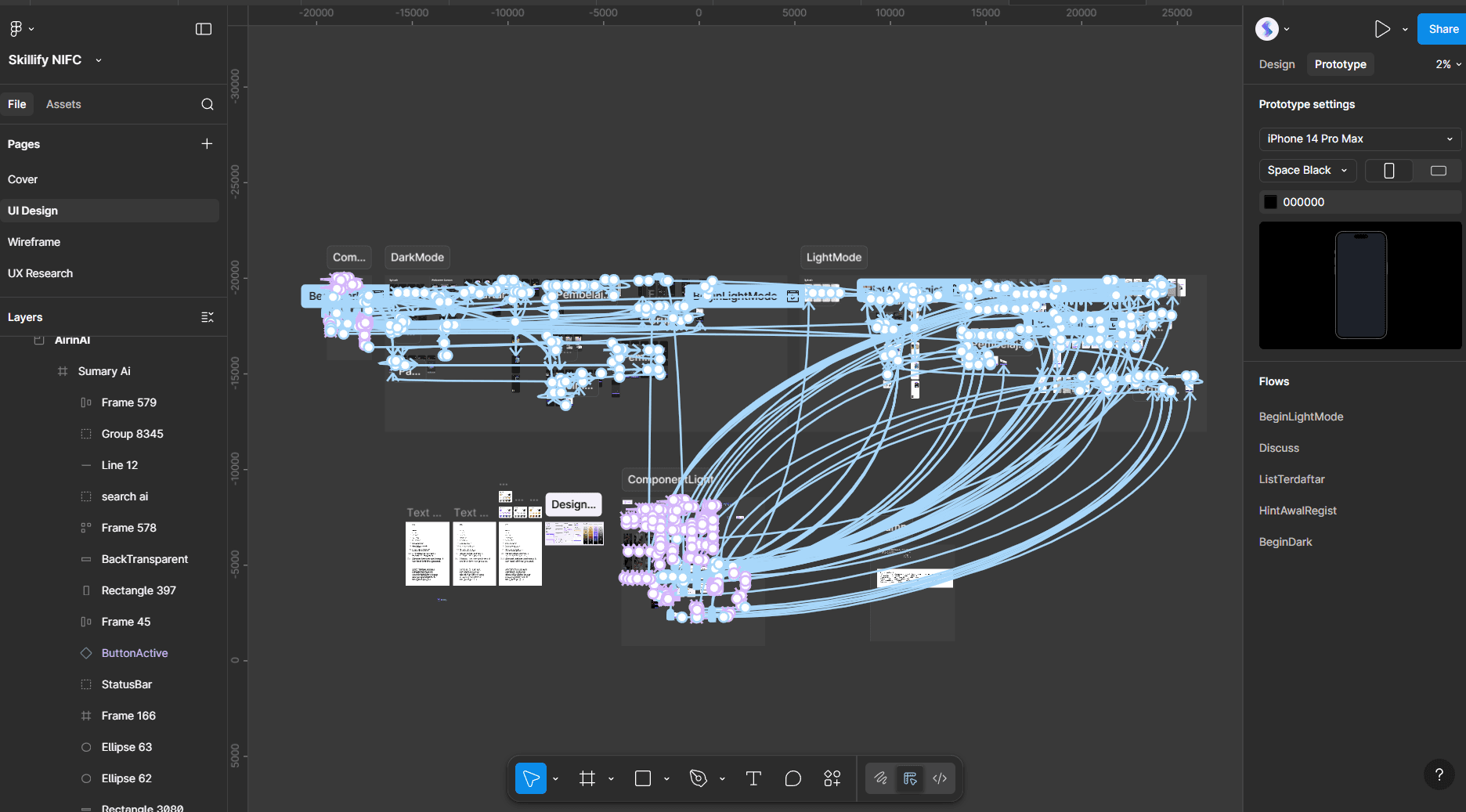Select the Move tool
Viewport: 1466px width, 812px height.
point(531,778)
